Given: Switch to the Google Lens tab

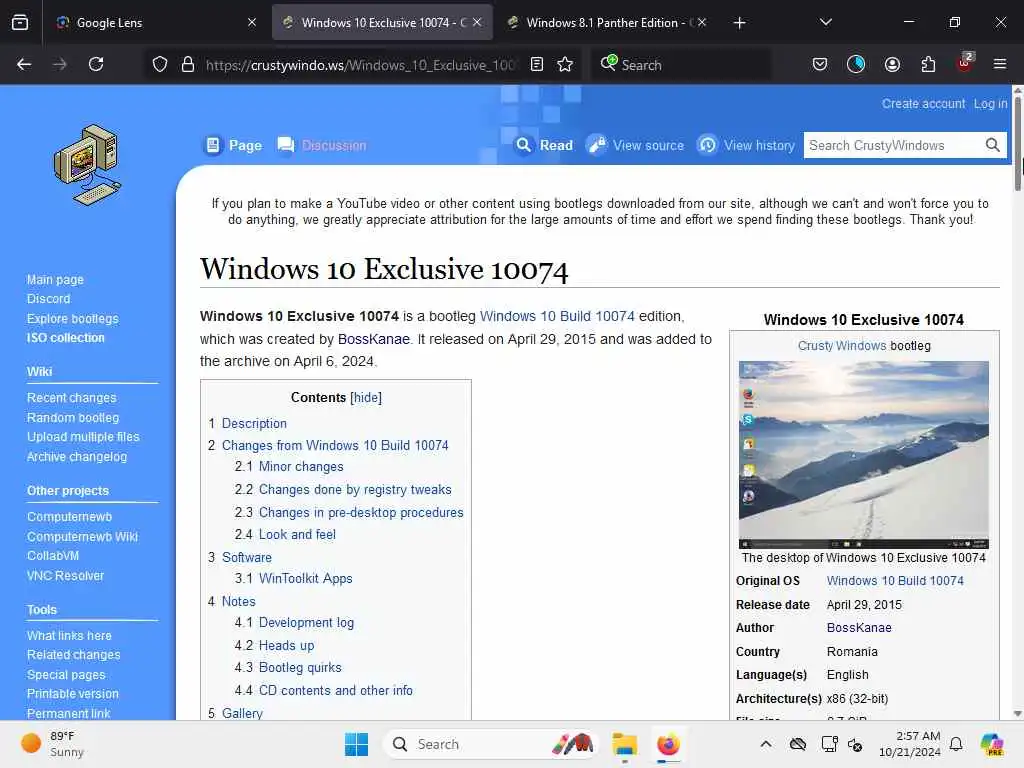Looking at the screenshot, I should coord(155,22).
